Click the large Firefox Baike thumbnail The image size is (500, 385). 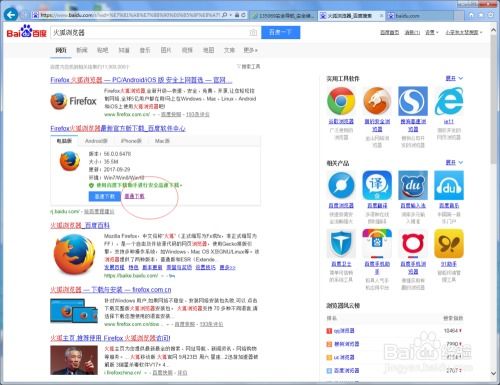74,254
